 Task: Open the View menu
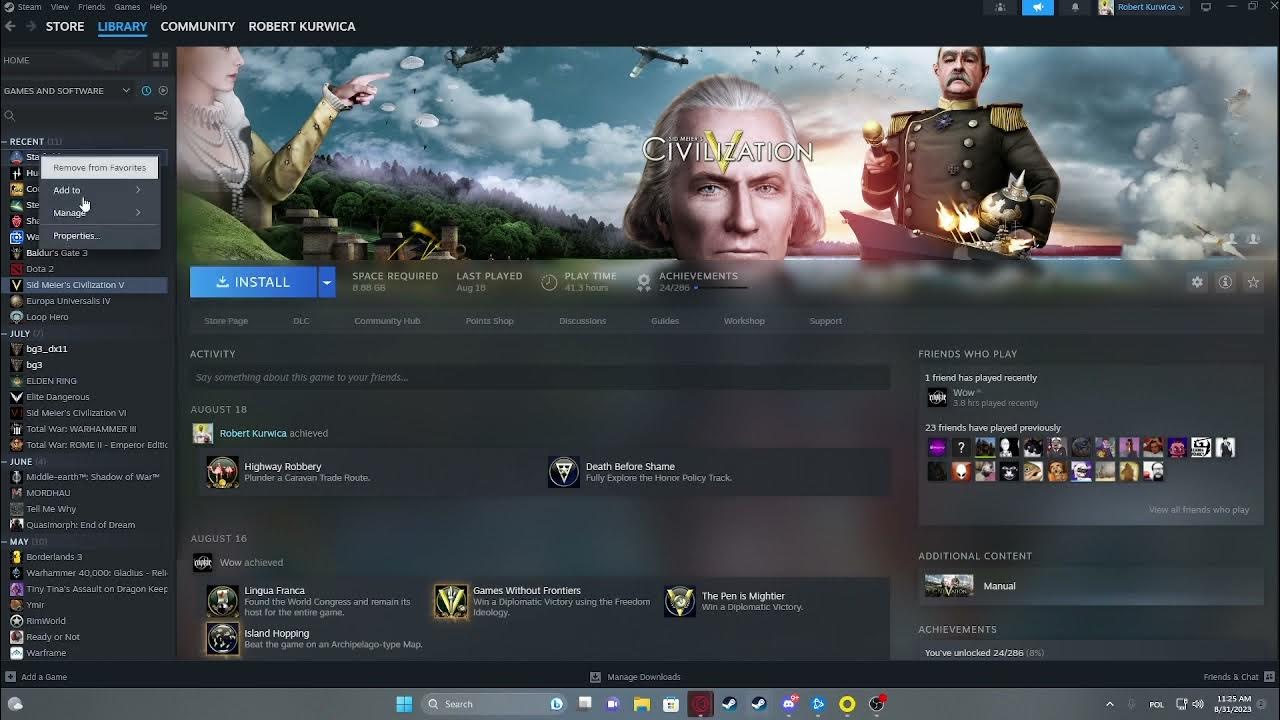point(60,7)
